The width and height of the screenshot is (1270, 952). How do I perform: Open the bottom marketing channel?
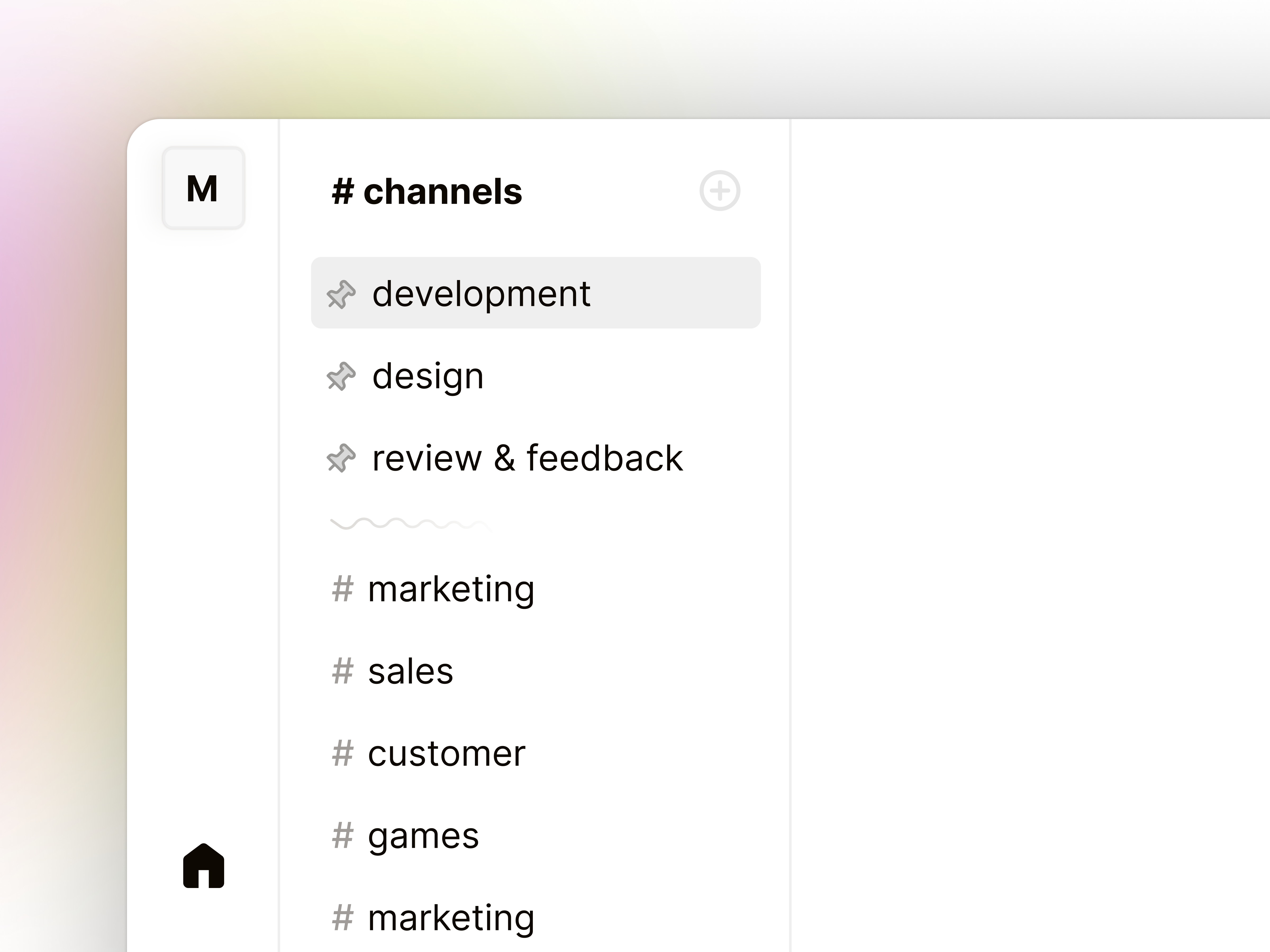click(x=451, y=918)
